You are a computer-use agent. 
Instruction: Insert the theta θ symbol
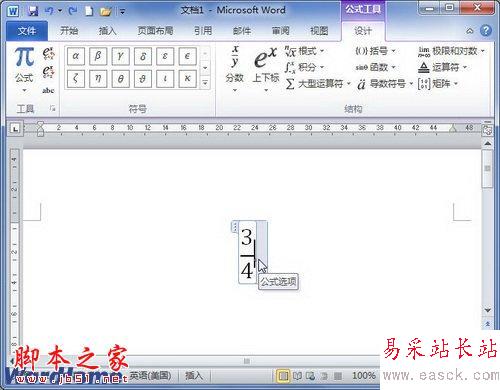(120, 79)
